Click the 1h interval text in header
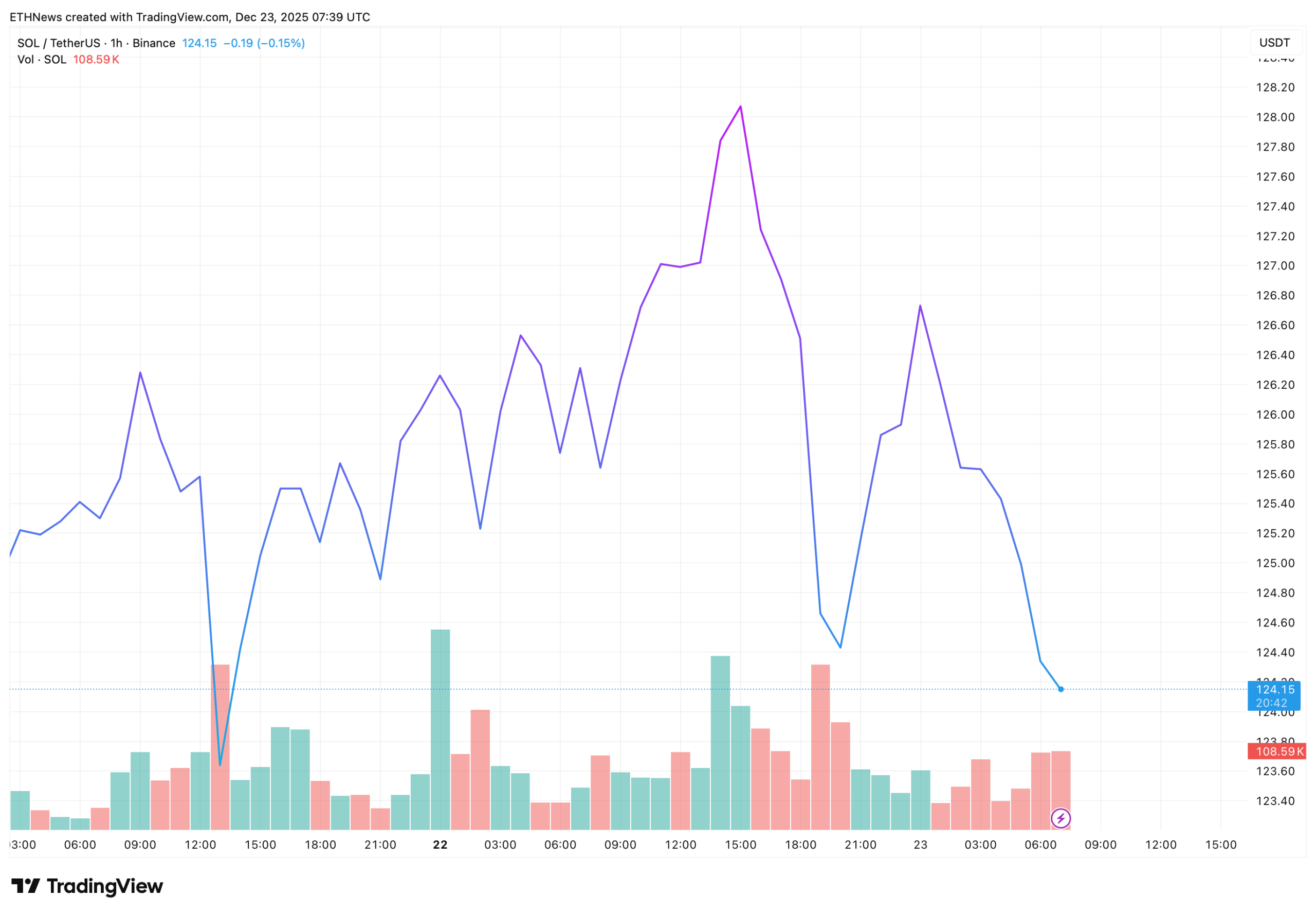This screenshot has height=915, width=1316. tap(116, 43)
